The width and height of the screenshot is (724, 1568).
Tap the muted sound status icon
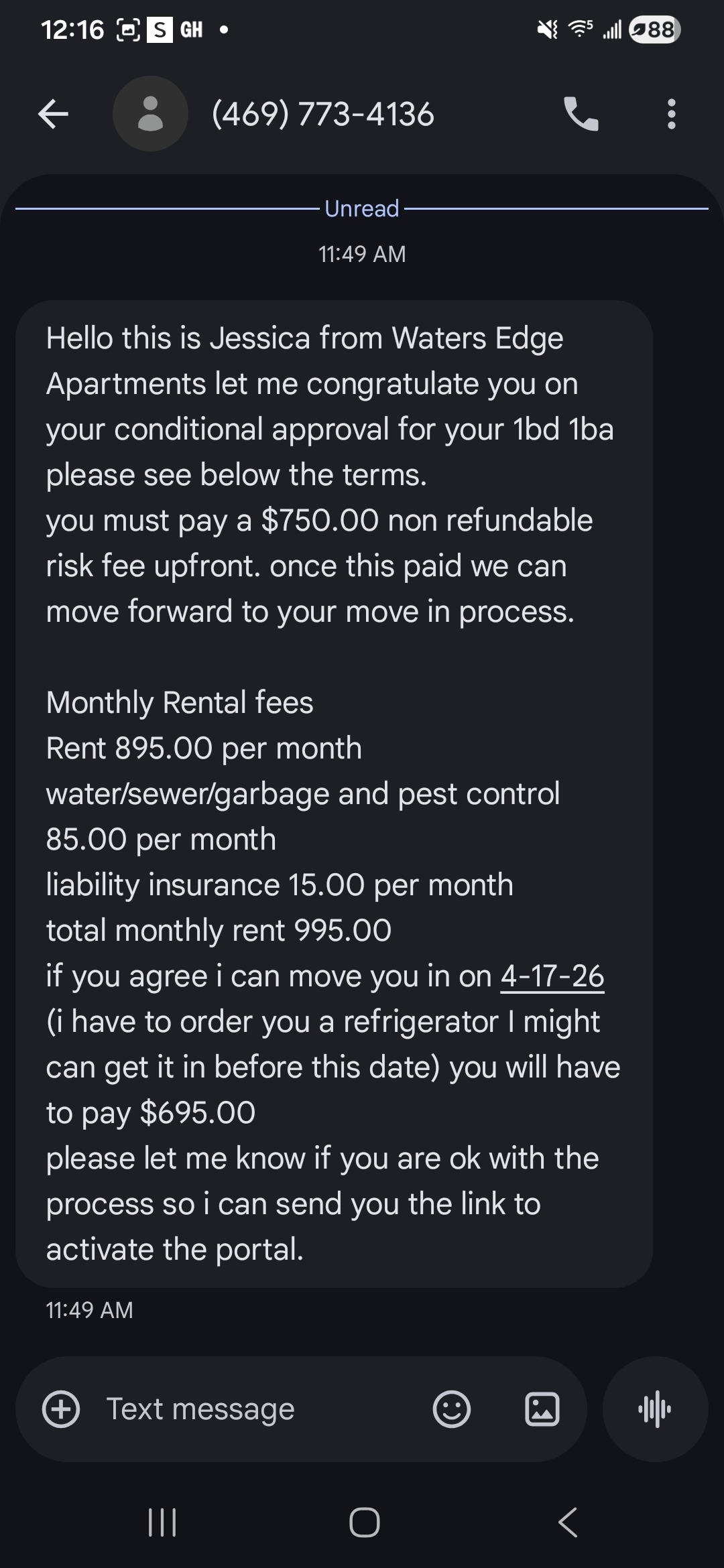pyautogui.click(x=548, y=29)
